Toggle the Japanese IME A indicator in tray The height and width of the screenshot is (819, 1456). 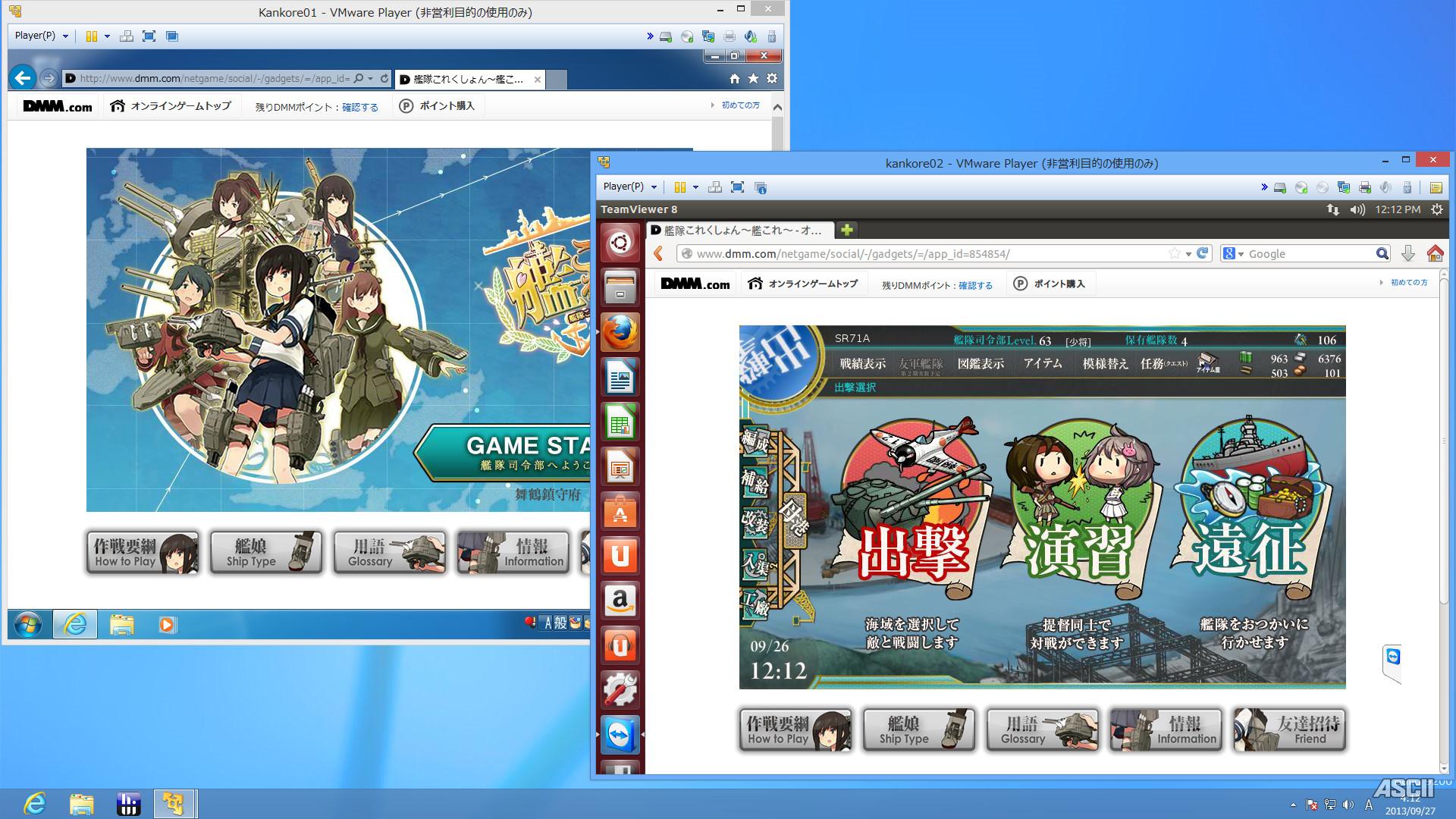1369,805
